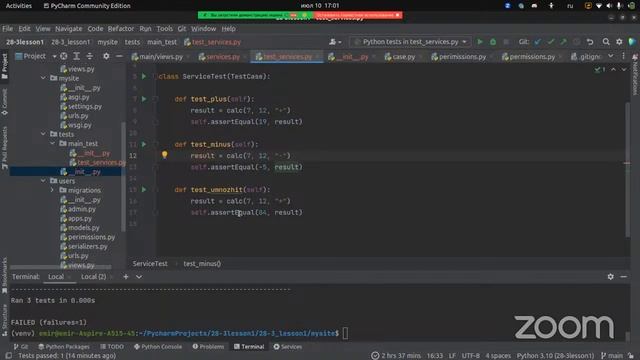This screenshot has width=640, height=360.
Task: Show hidden editor tabs chevron
Action: coord(610,56)
